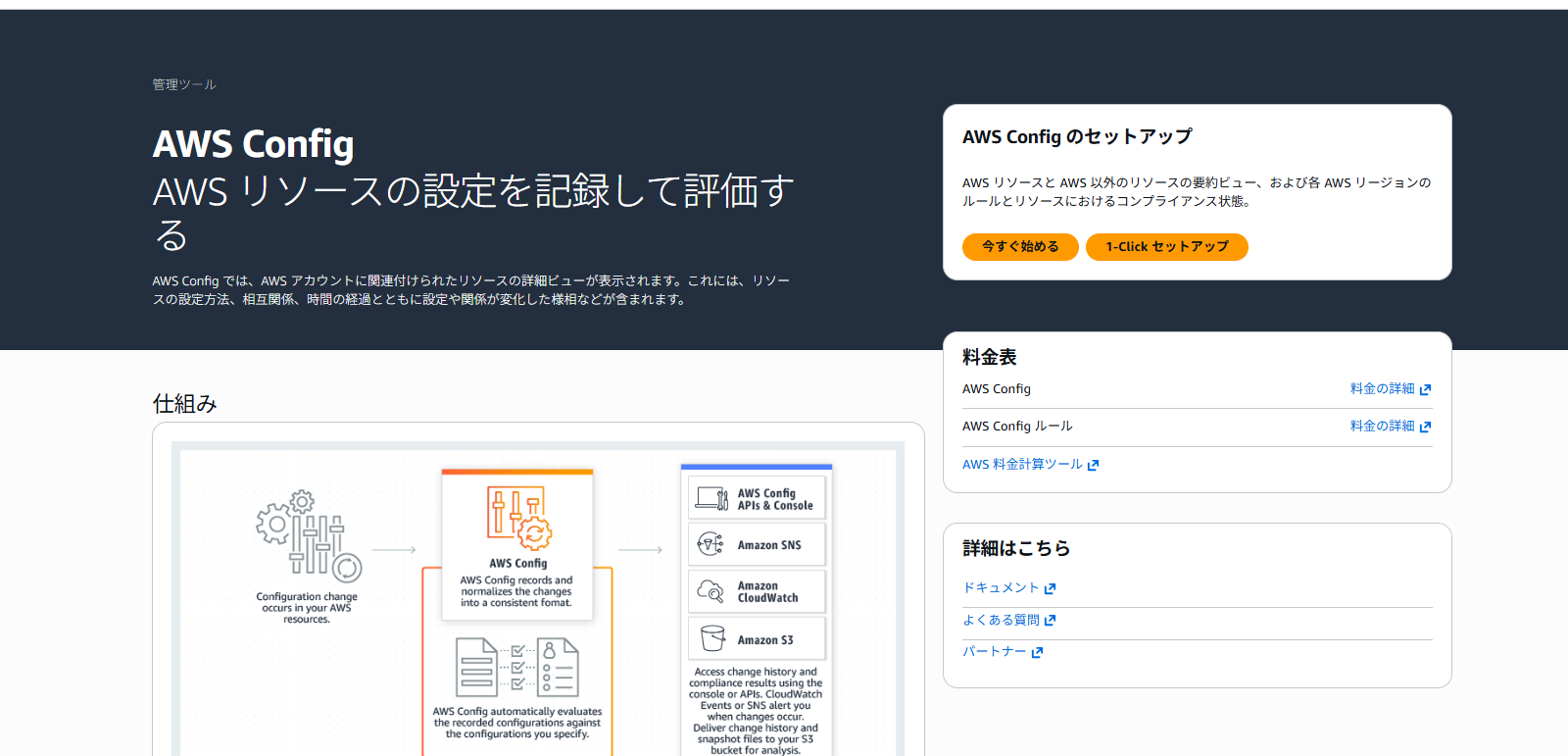Image resolution: width=1568 pixels, height=756 pixels.
Task: Click the Amazon SNS icon
Action: 710,544
